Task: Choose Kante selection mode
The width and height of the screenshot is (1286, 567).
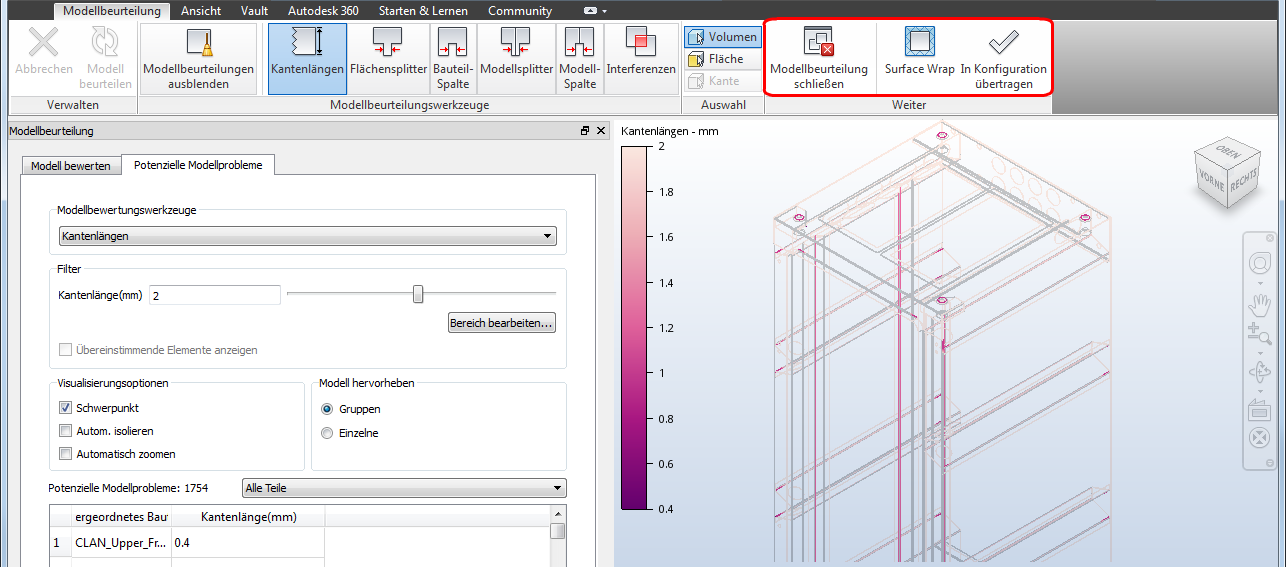Action: (723, 81)
